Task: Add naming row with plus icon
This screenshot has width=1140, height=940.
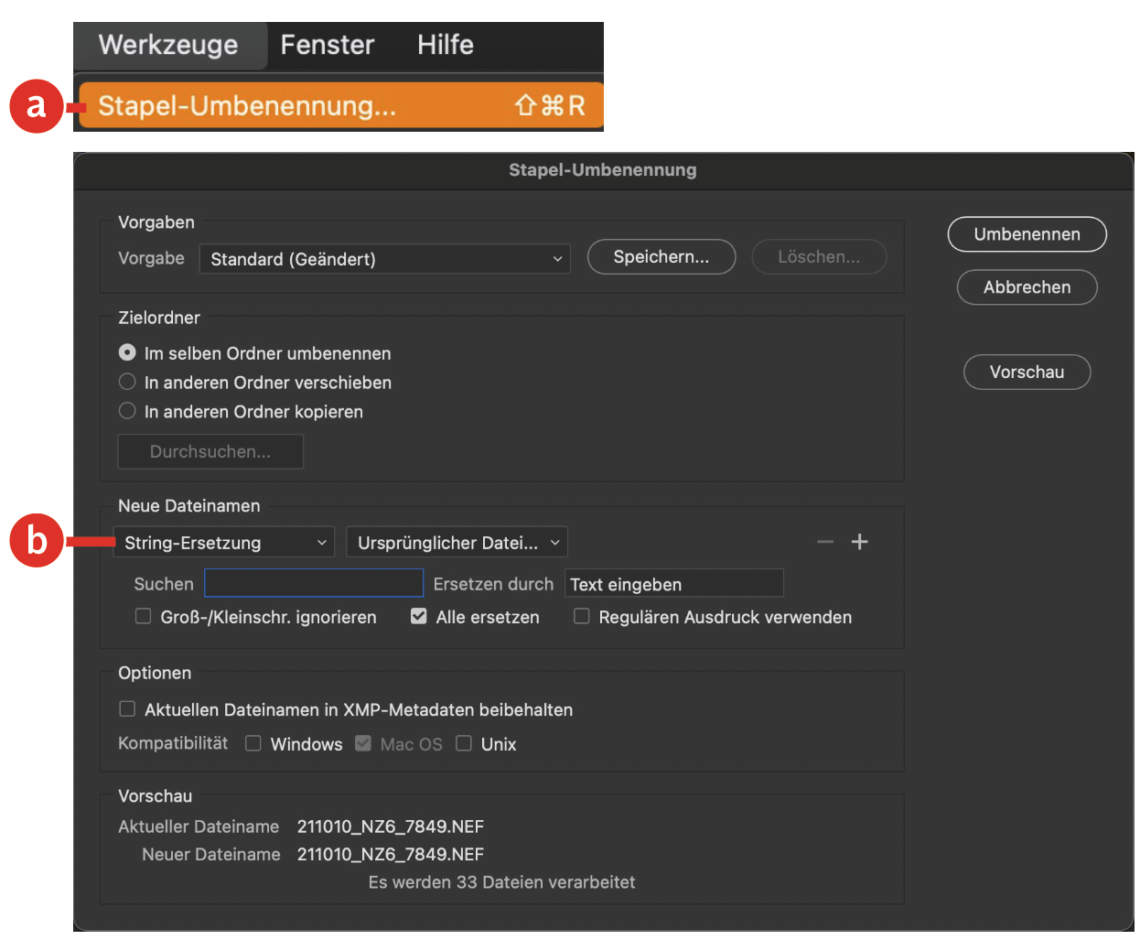Action: (x=859, y=542)
